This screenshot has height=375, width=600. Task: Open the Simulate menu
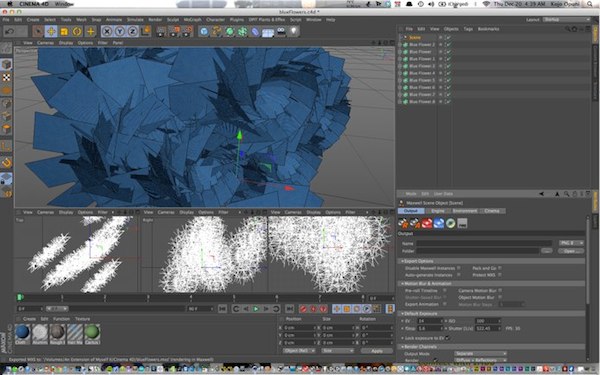point(135,20)
